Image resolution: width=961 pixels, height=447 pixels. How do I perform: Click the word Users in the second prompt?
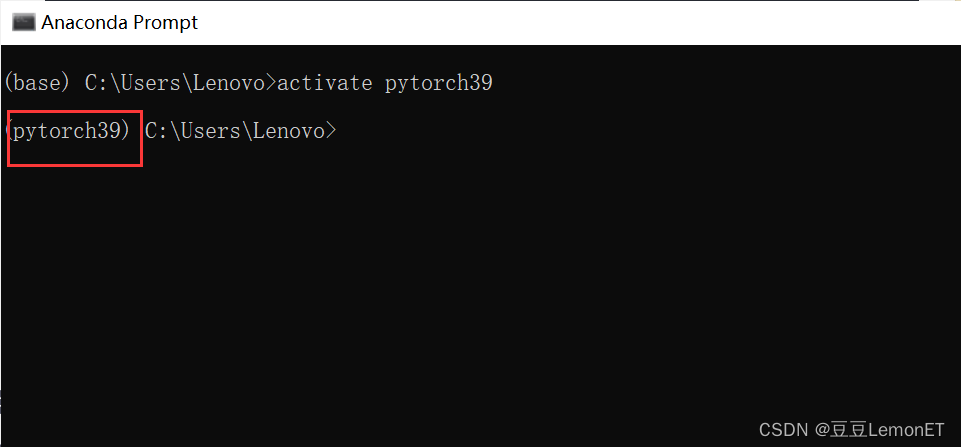[205, 130]
